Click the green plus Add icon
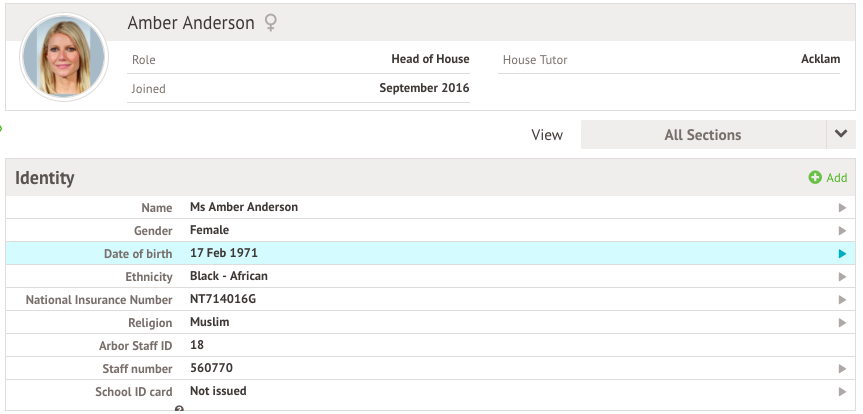863x414 pixels. point(815,178)
